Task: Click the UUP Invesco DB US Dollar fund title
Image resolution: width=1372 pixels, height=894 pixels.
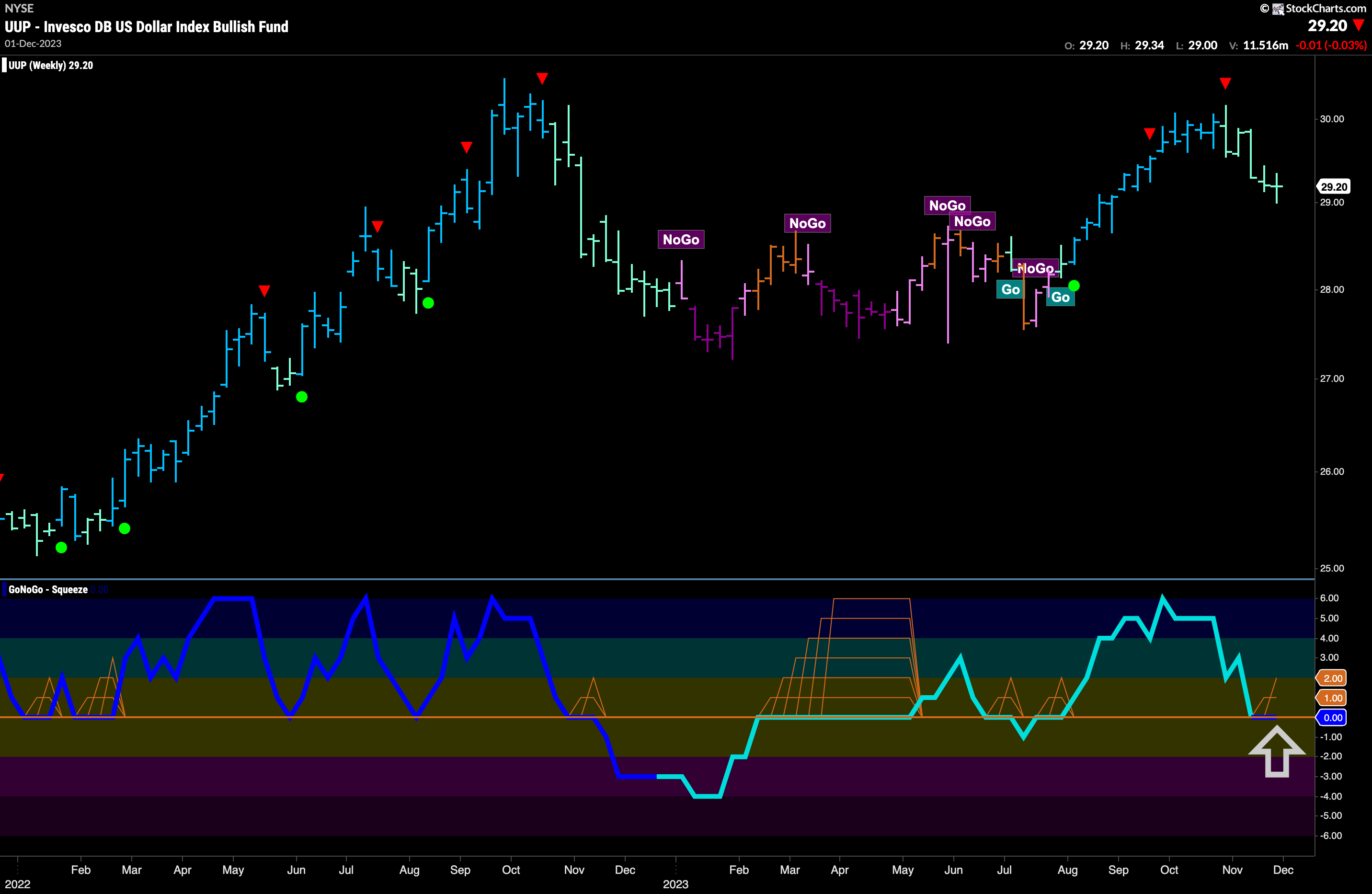Action: [x=147, y=26]
